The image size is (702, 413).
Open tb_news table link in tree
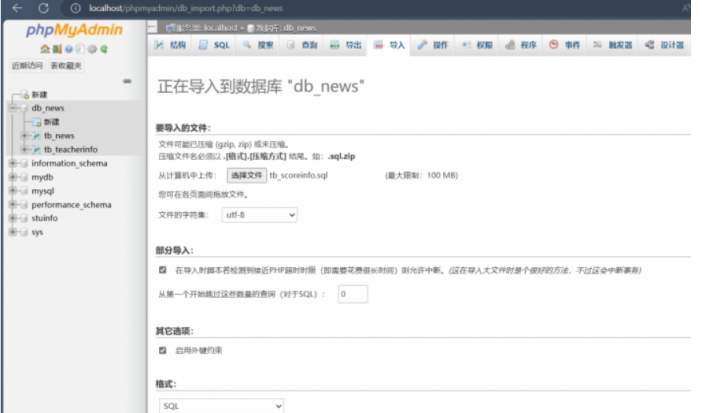[x=59, y=136]
